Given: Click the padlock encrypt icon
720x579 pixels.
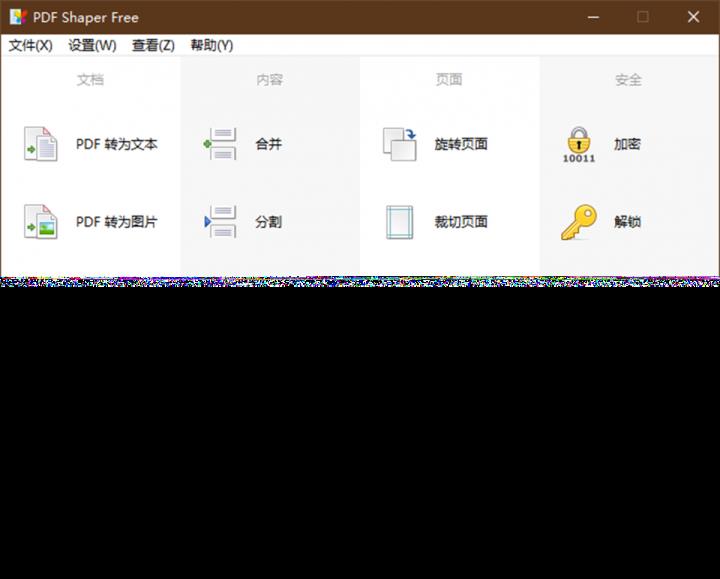Looking at the screenshot, I should (x=579, y=145).
